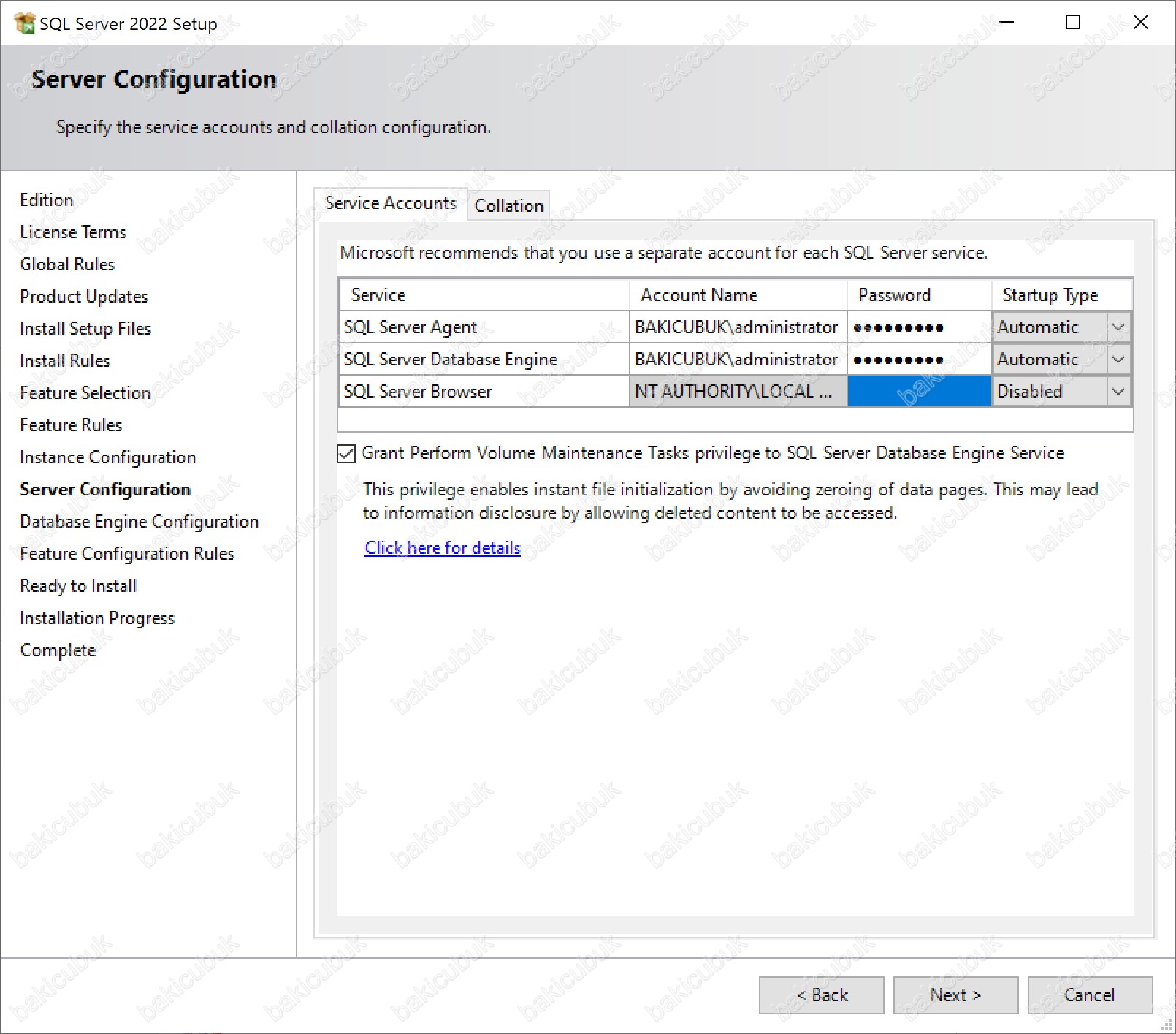The width and height of the screenshot is (1176, 1034).
Task: Edit SQL Server Database Engine password field
Action: pyautogui.click(x=919, y=360)
